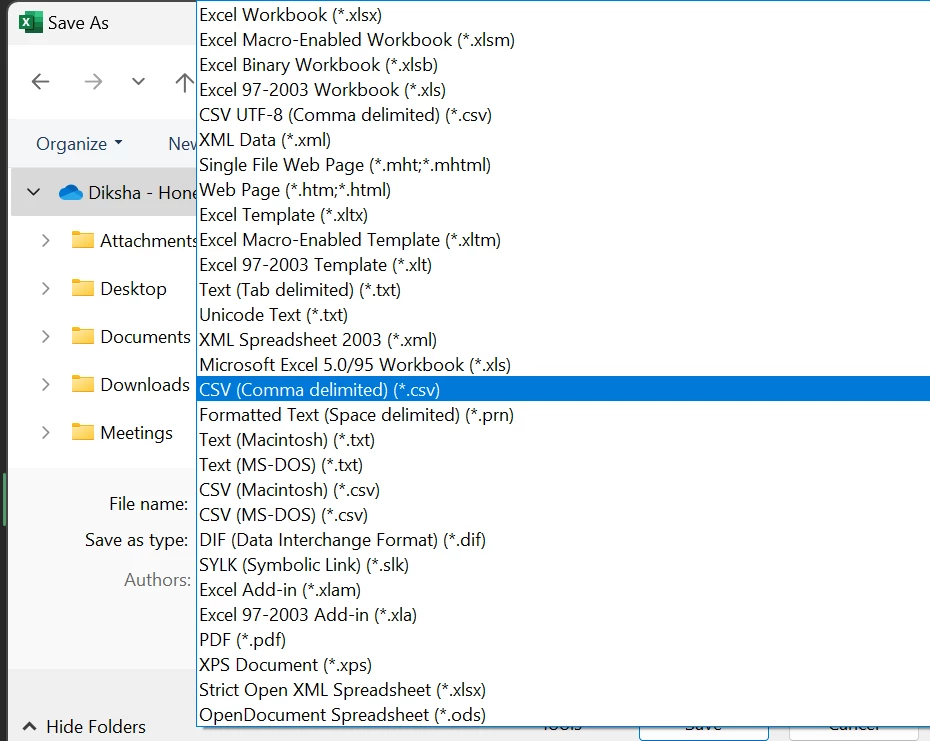Select the OneDrive cloud icon
Viewport: 930px width, 741px height.
pos(71,192)
